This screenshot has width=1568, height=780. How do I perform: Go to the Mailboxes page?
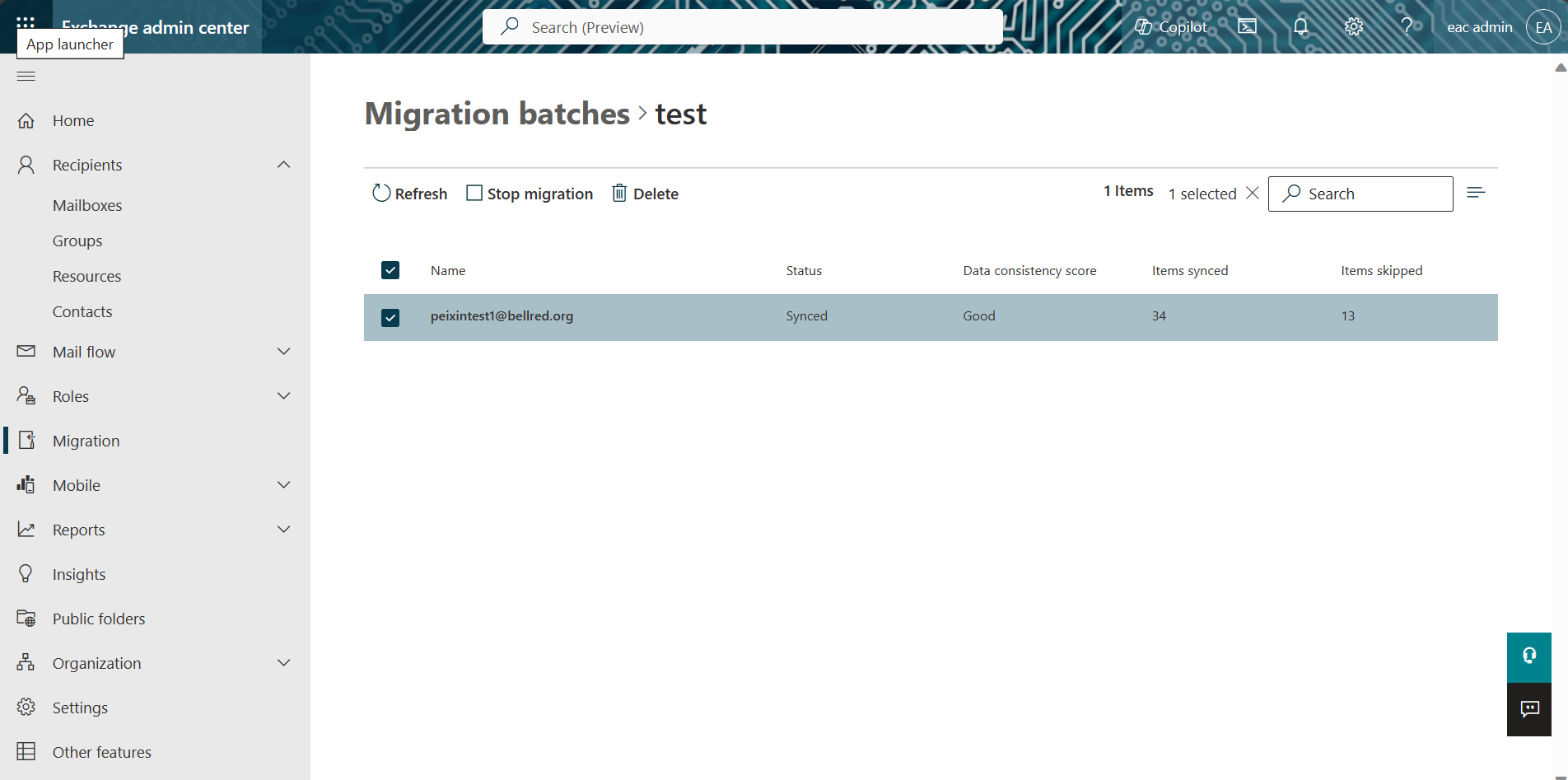pyautogui.click(x=87, y=205)
